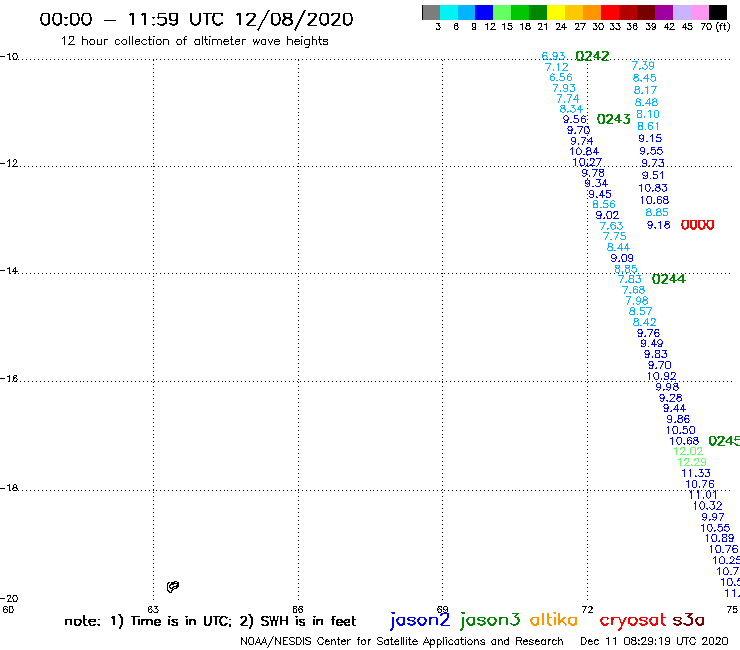Click the yellow swatch in the wave height scale
This screenshot has width=740, height=650.
pyautogui.click(x=556, y=12)
